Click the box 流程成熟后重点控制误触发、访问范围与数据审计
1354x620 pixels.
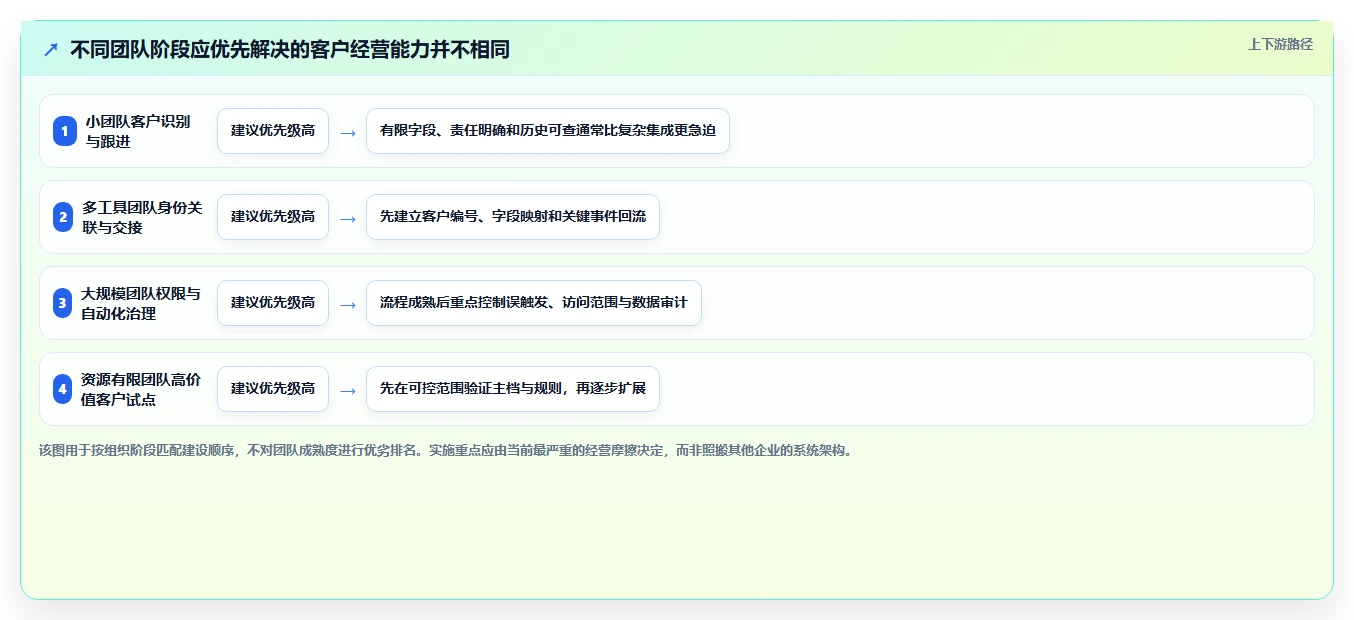(534, 303)
